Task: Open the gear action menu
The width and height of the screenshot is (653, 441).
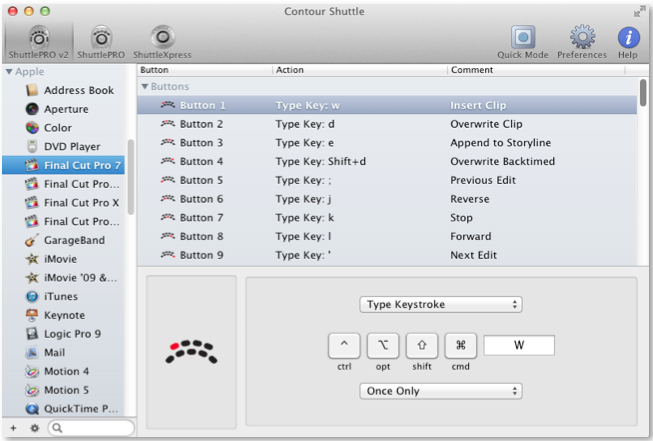Action: click(35, 428)
